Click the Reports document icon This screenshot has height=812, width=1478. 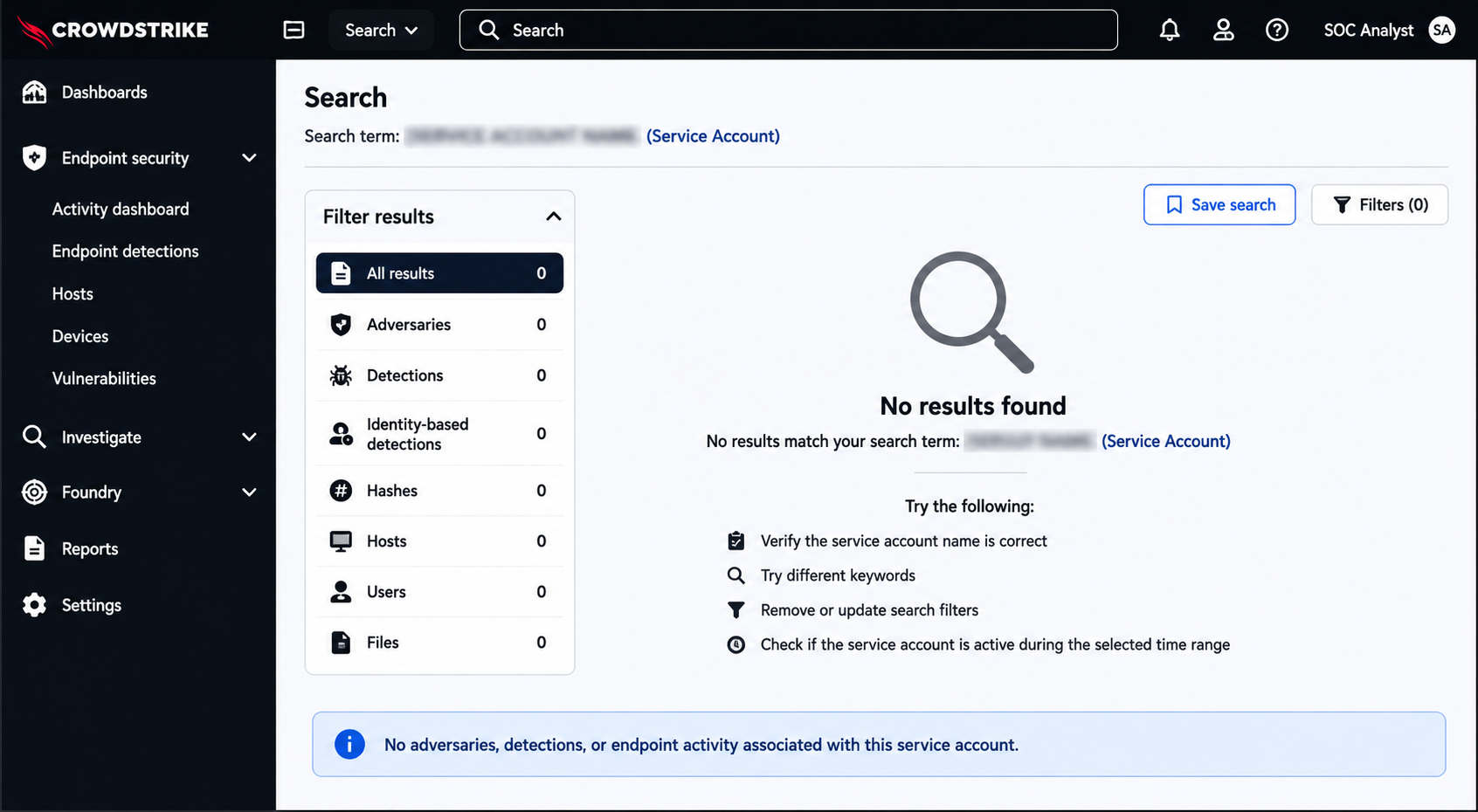click(34, 548)
